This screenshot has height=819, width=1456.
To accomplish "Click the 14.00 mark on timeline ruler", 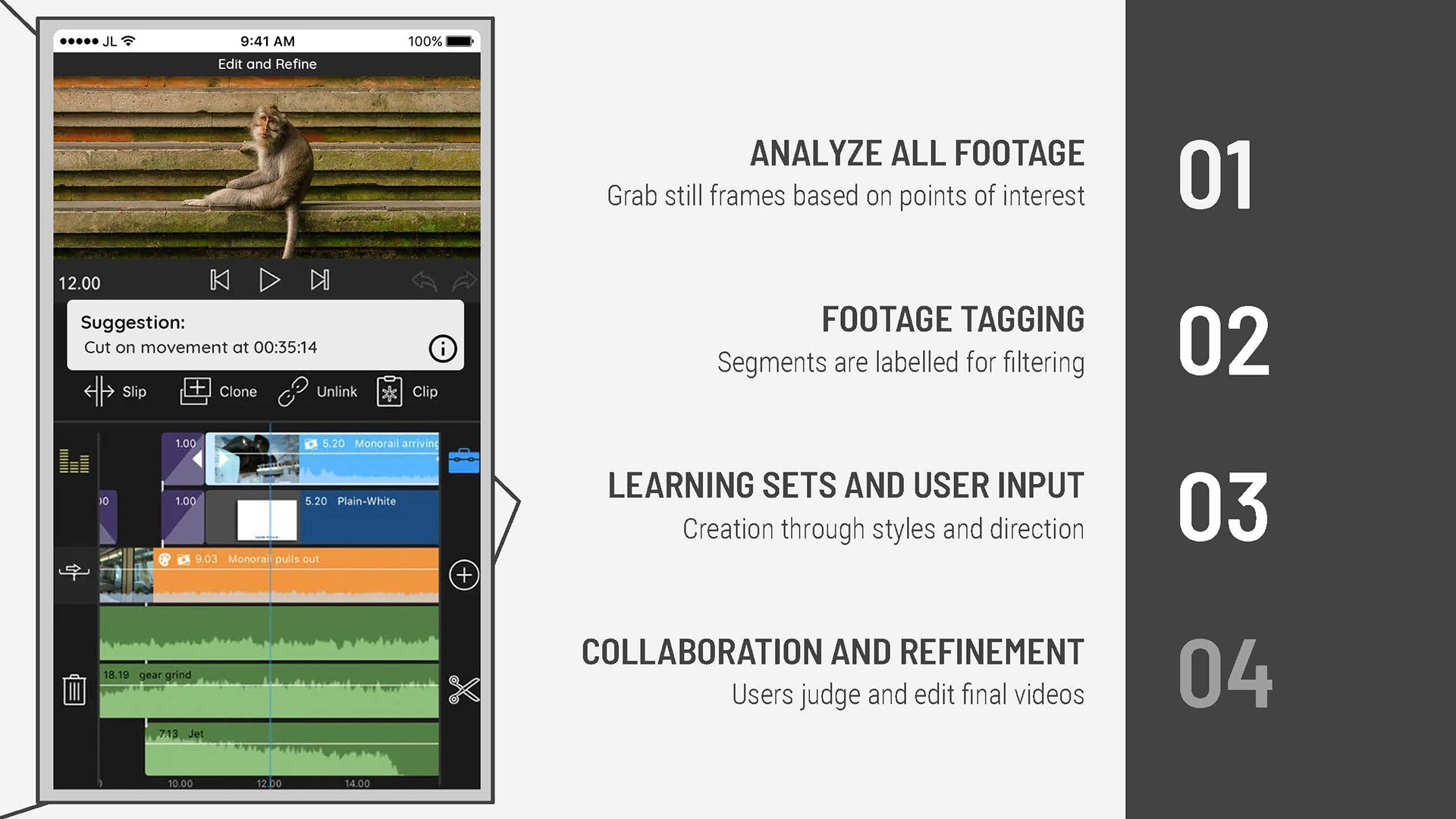I will (x=357, y=783).
